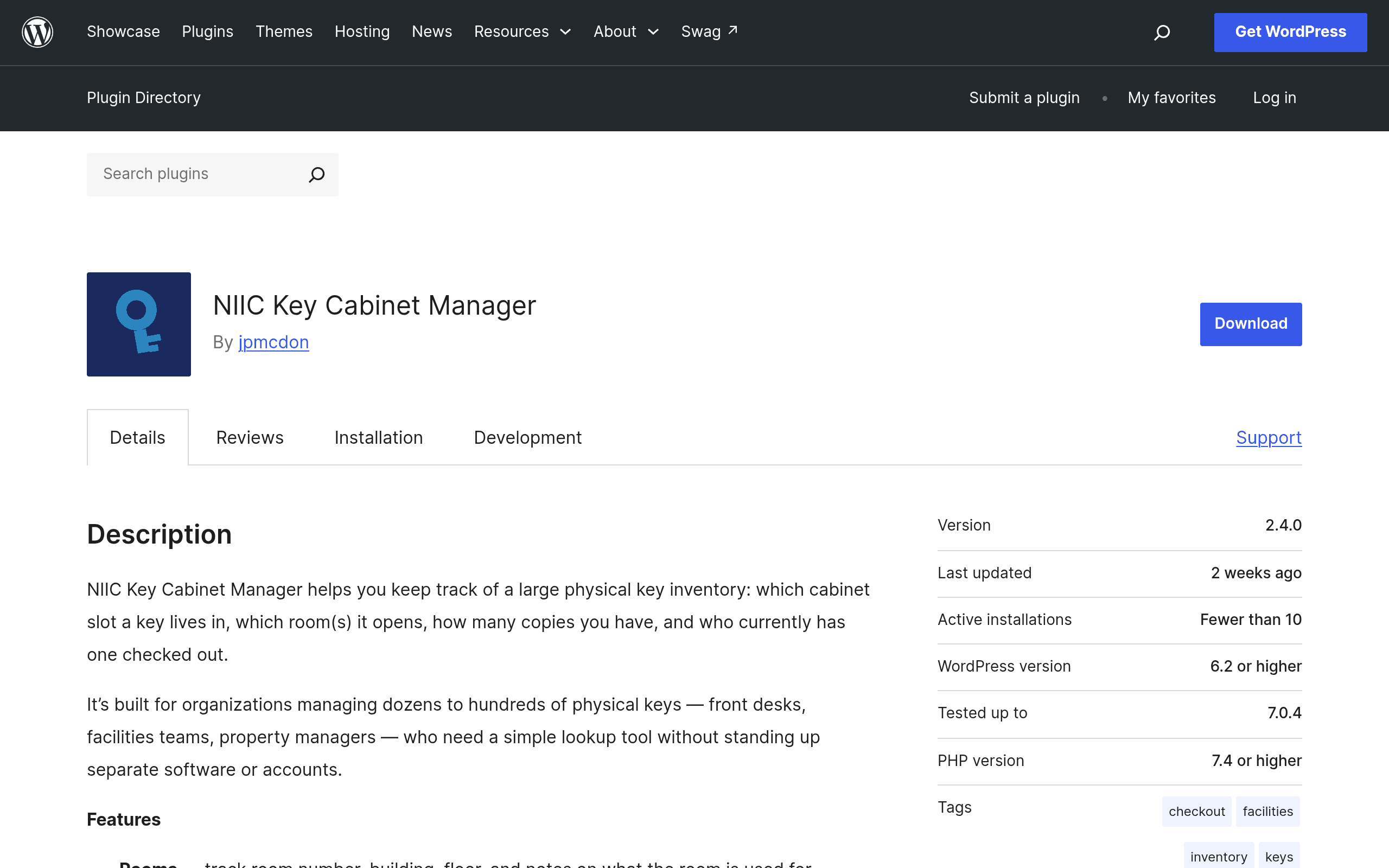The width and height of the screenshot is (1389, 868).
Task: Click the NIIC Key Cabinet Manager title
Action: (374, 305)
